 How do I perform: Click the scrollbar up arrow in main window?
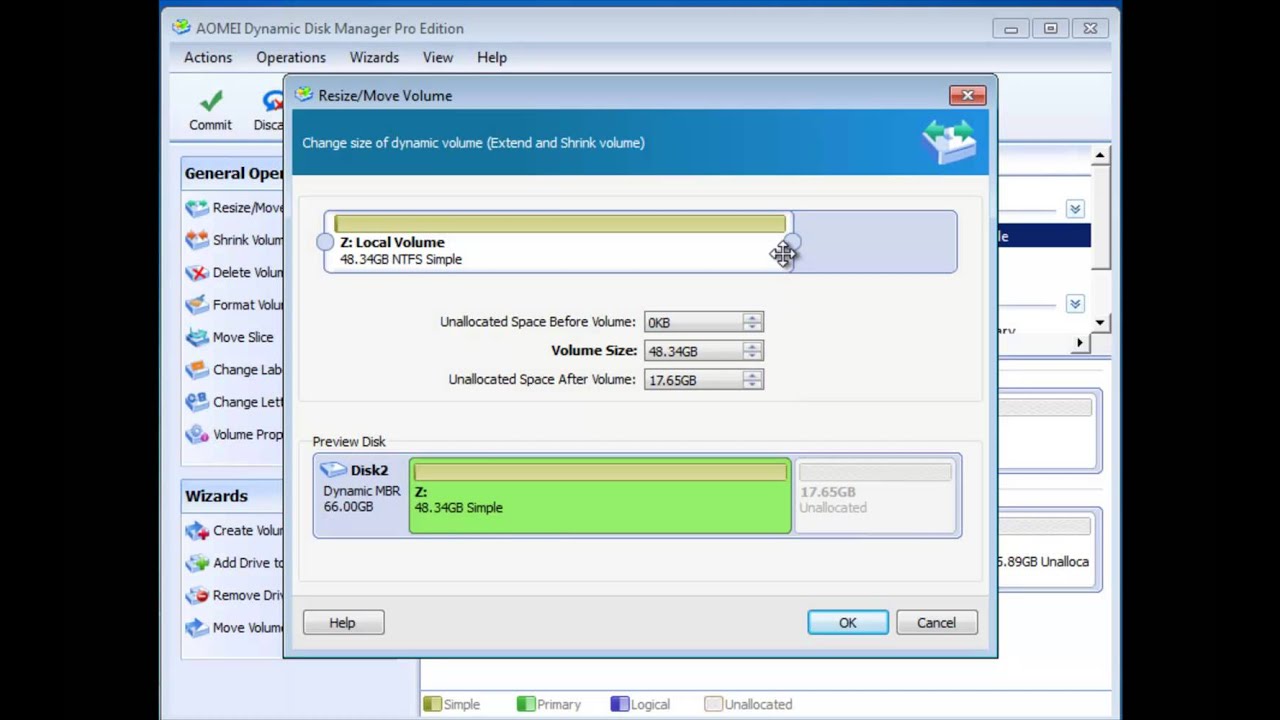pyautogui.click(x=1100, y=155)
